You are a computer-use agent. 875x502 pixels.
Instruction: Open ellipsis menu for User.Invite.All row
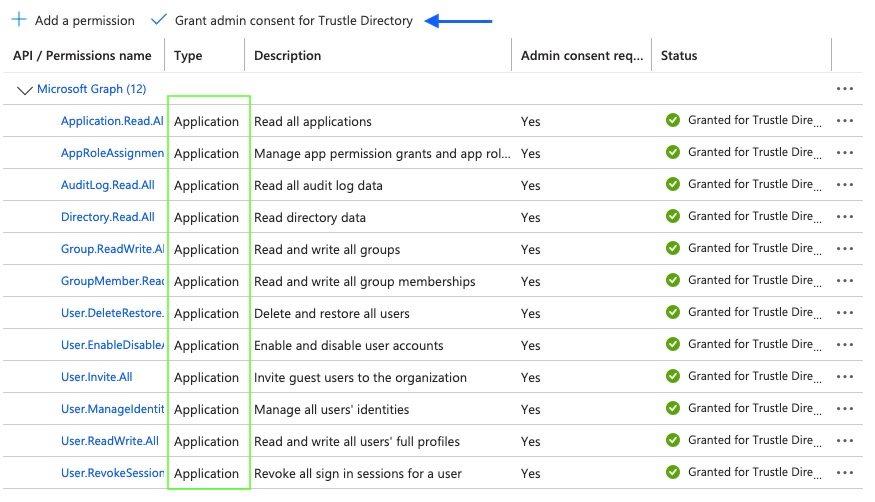(845, 376)
